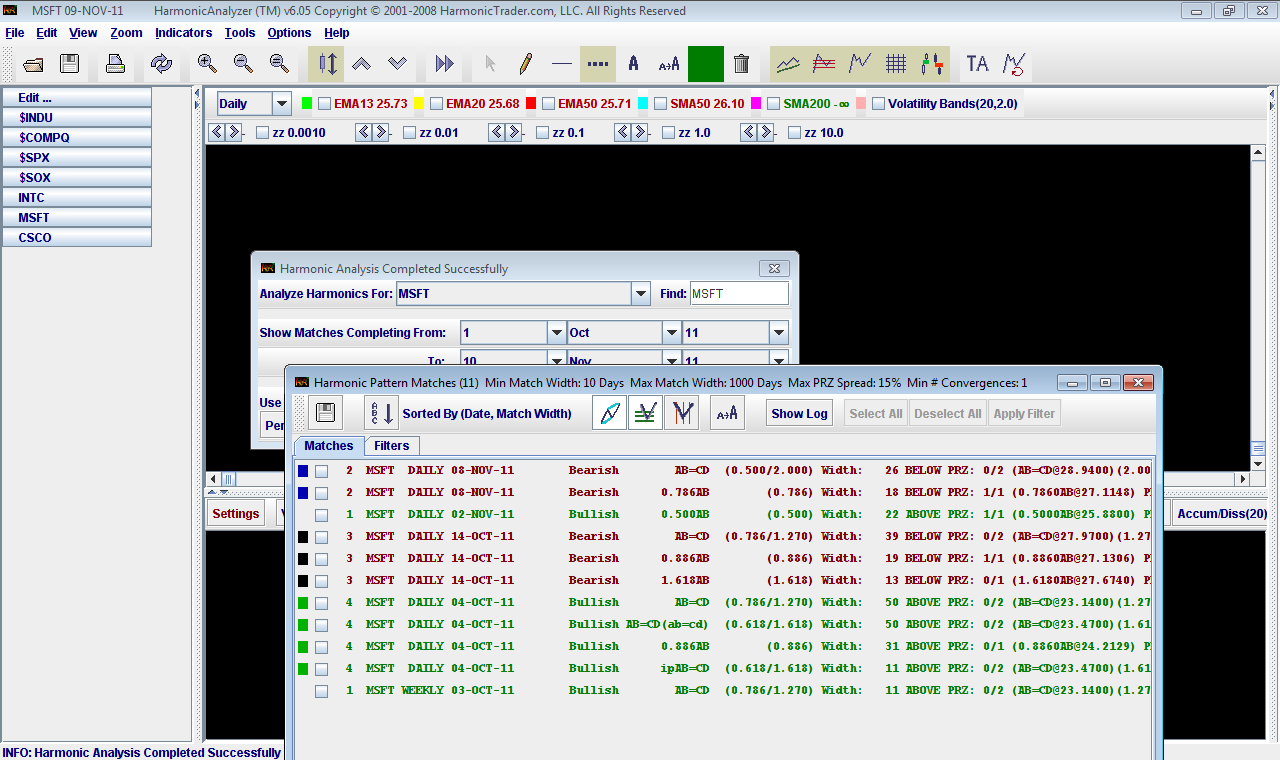Switch to the Filters tab
The height and width of the screenshot is (760, 1280).
pos(391,446)
